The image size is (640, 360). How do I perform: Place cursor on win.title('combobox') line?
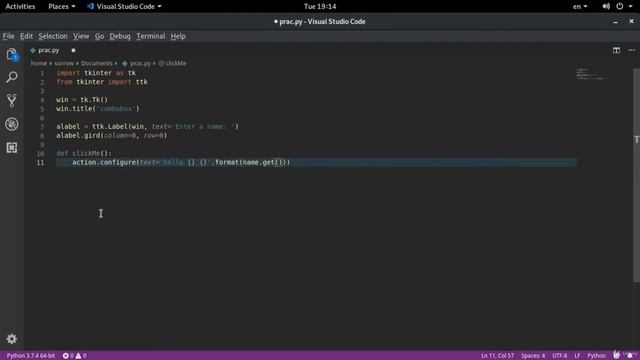pos(98,109)
